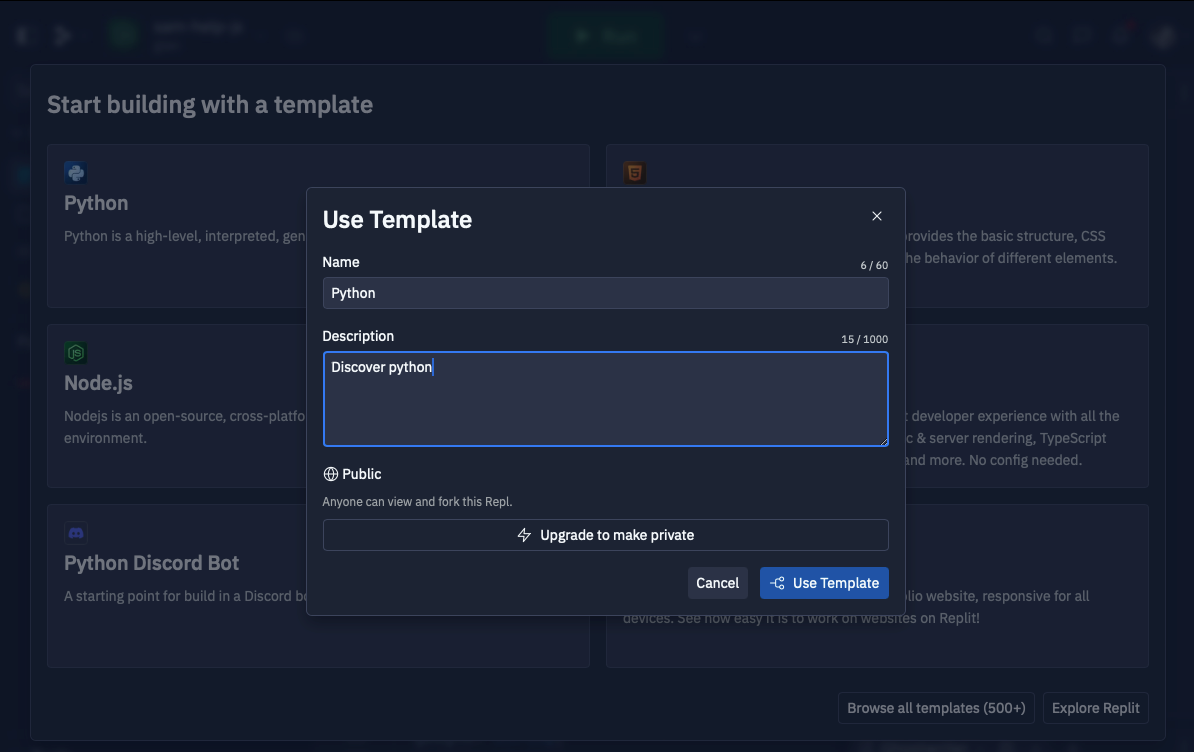Choose the Python template card title
Screen dimensions: 1194x752
96,203
